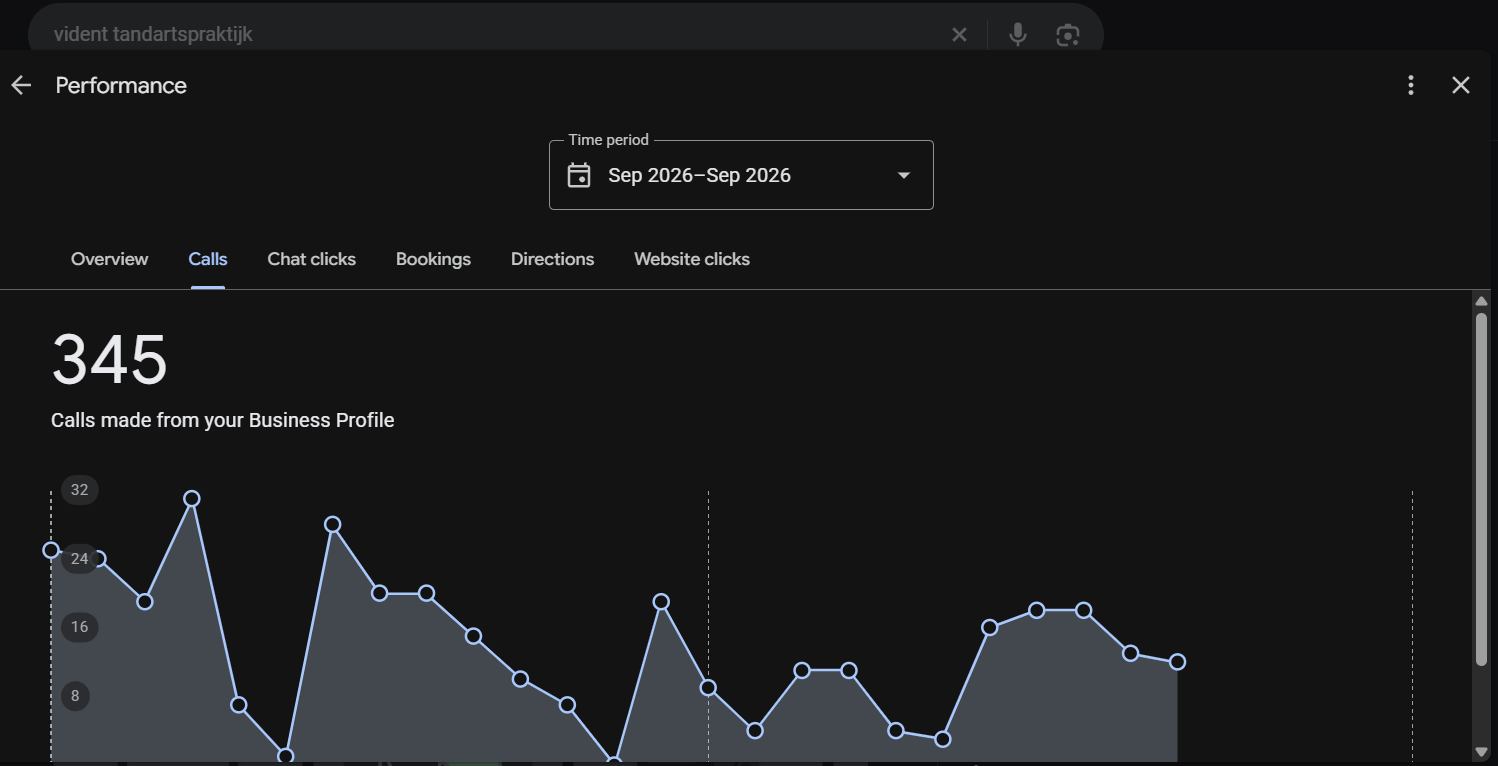This screenshot has width=1498, height=766.
Task: Start voice search with the microphone icon
Action: 1018,35
